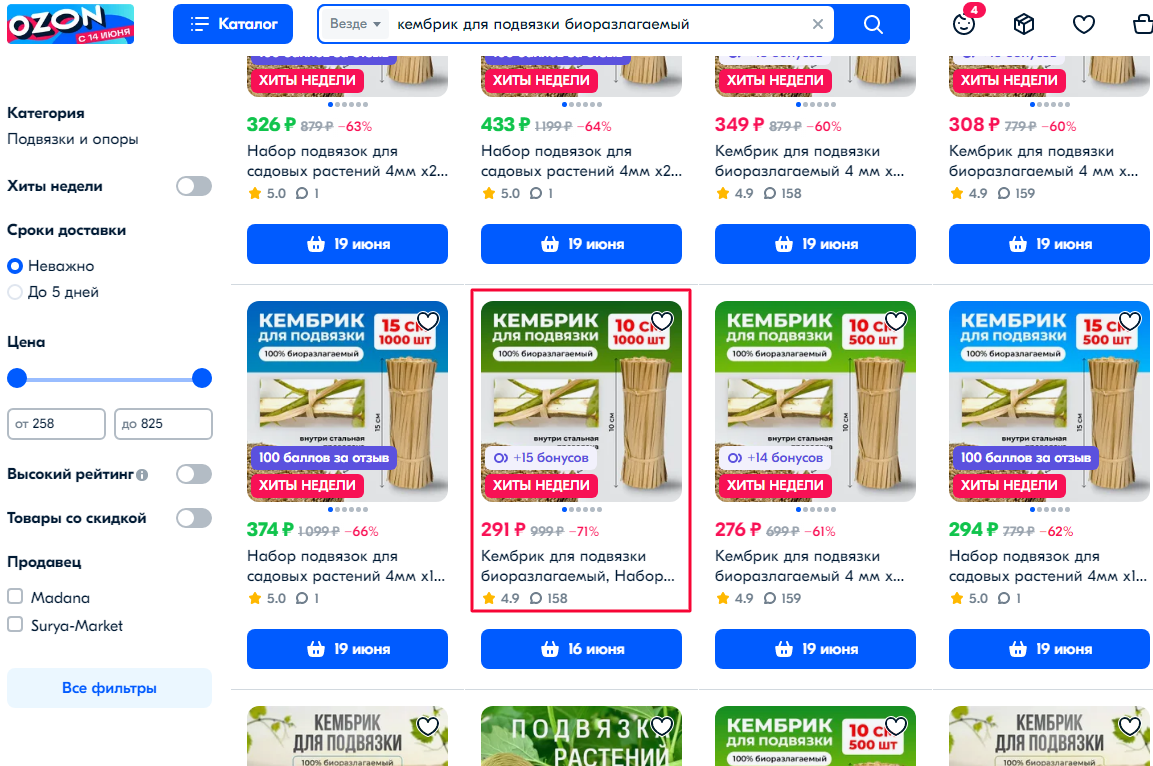Screen dimensions: 1153x766
Task: Open the Подвязки и опоры category
Action: tap(73, 139)
